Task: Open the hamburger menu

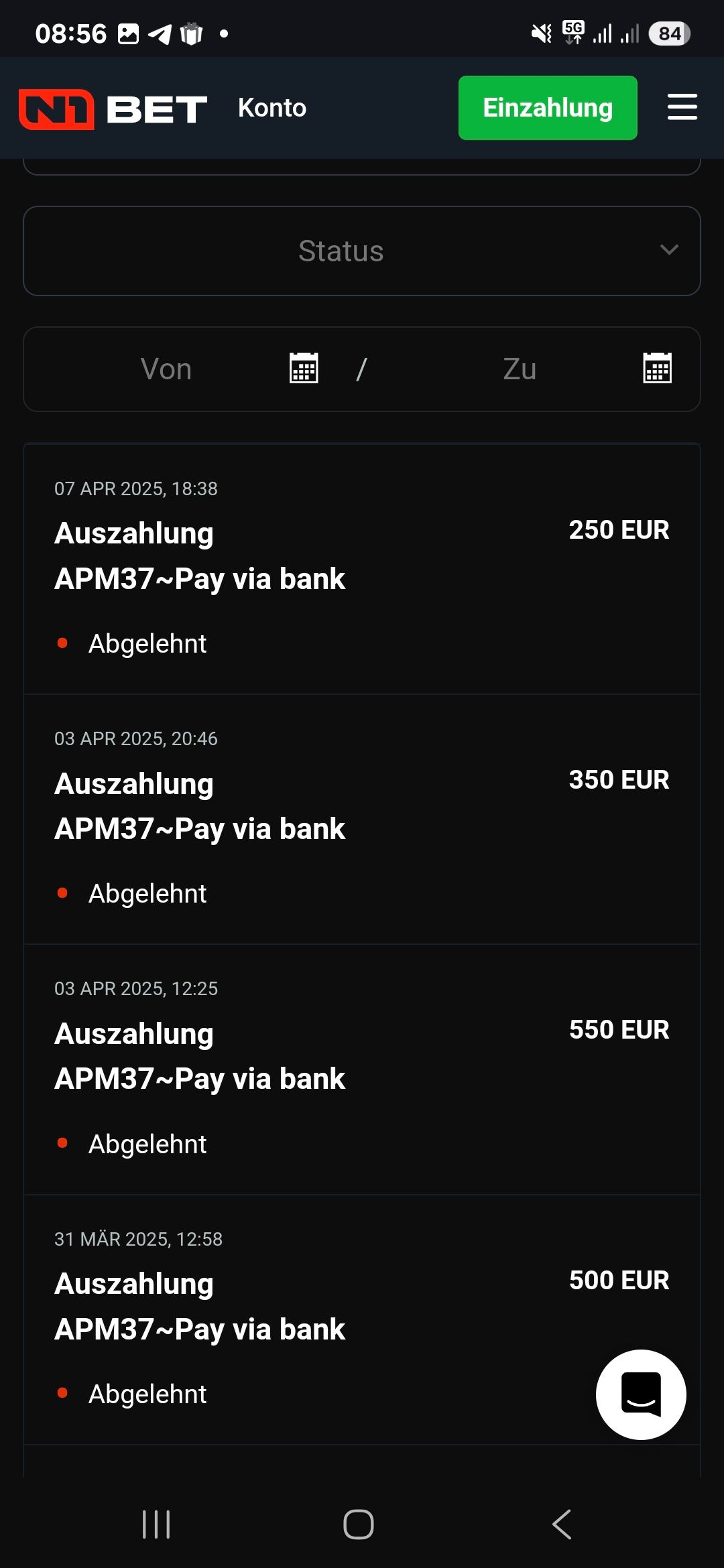Action: [682, 107]
